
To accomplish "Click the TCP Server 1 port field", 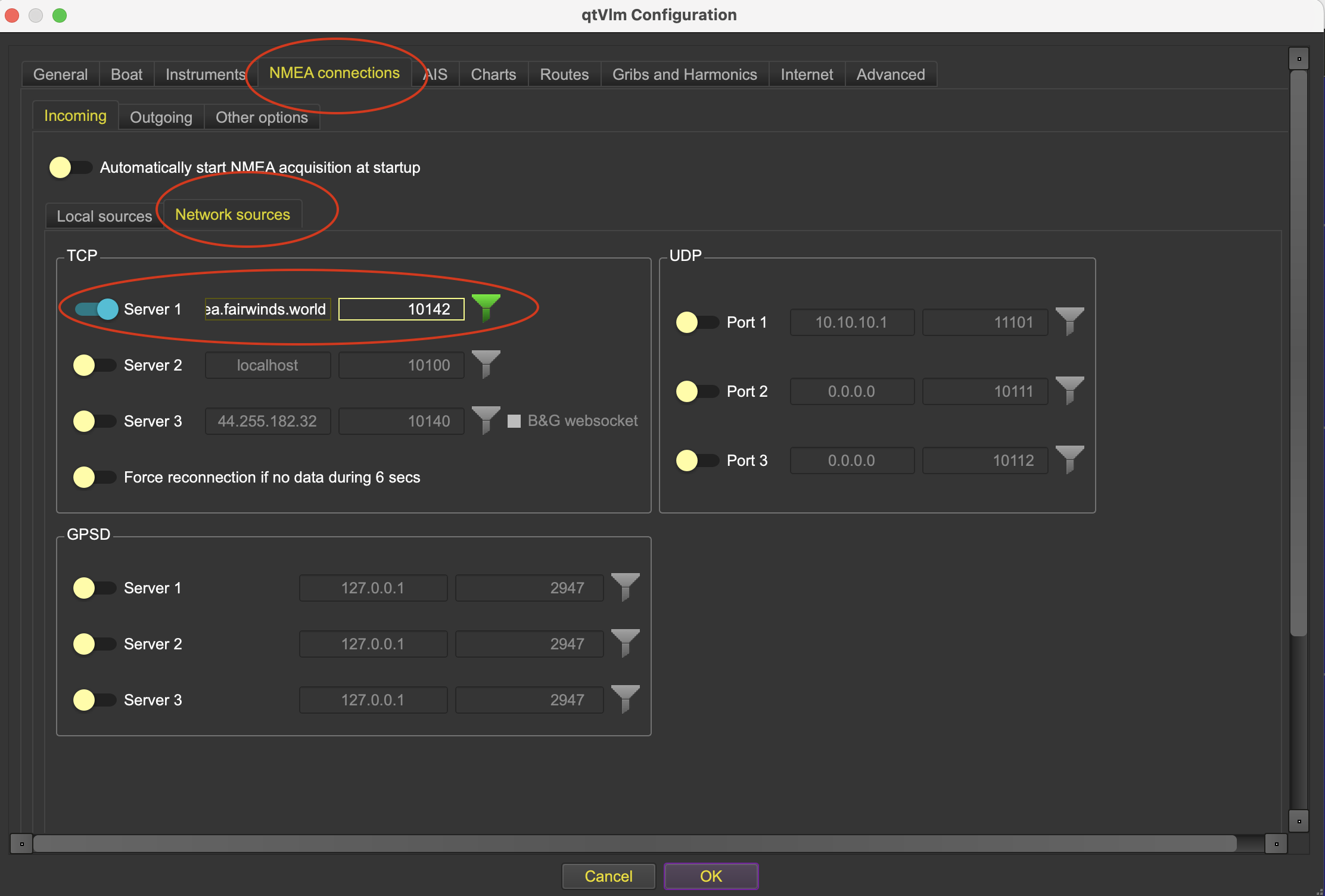I will click(401, 309).
